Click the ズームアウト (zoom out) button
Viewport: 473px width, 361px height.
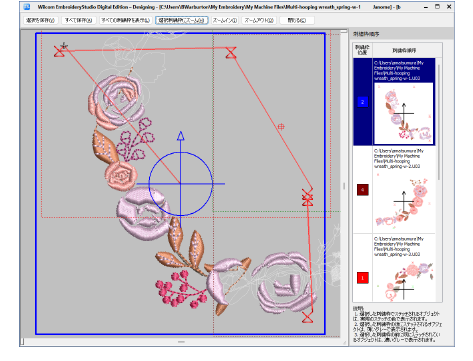click(x=259, y=20)
